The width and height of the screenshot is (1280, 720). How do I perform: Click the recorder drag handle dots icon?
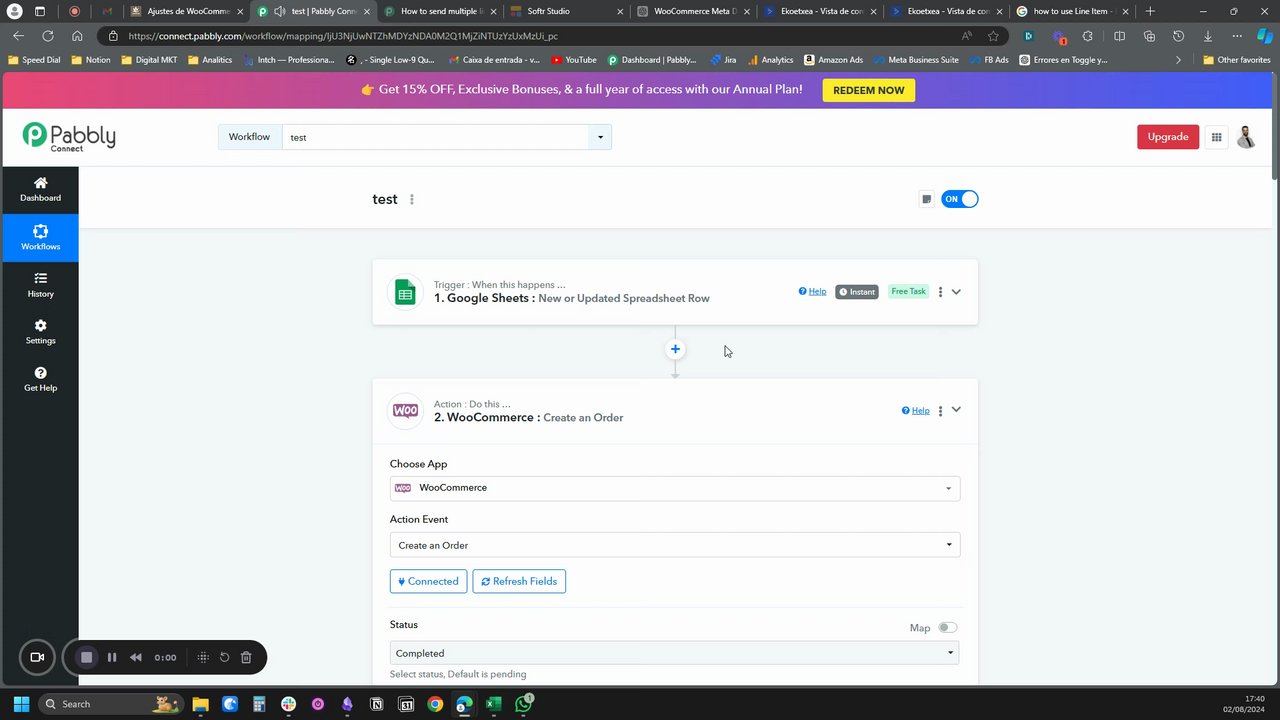pos(203,657)
